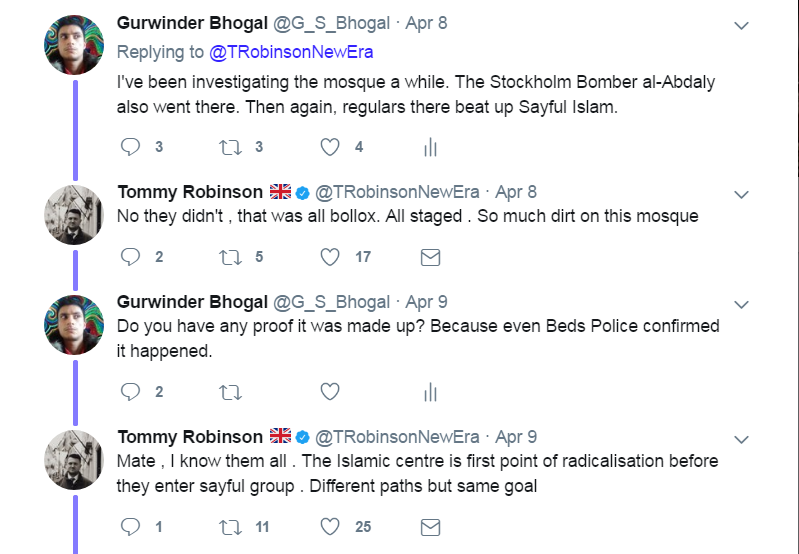Screen dimensions: 799x554
Task: Send Tommy's Apr 8 tweet by direct message
Action: (430, 257)
